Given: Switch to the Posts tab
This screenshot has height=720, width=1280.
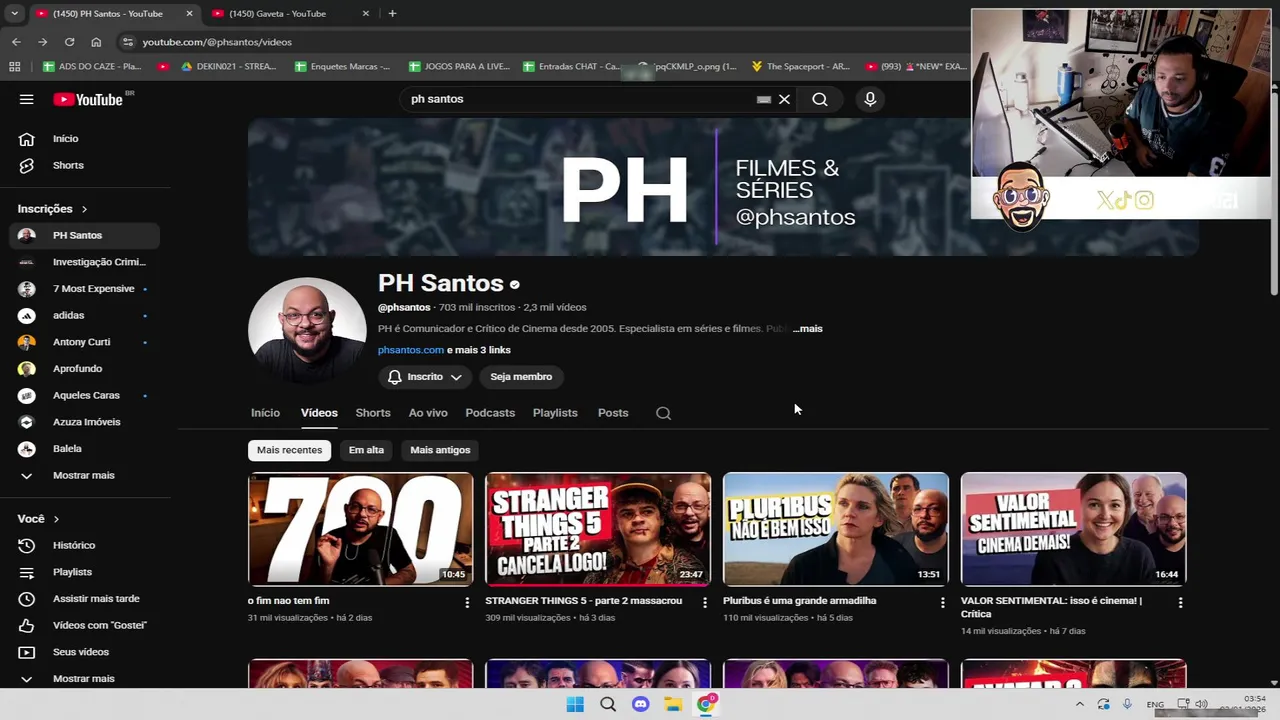Looking at the screenshot, I should pos(613,413).
